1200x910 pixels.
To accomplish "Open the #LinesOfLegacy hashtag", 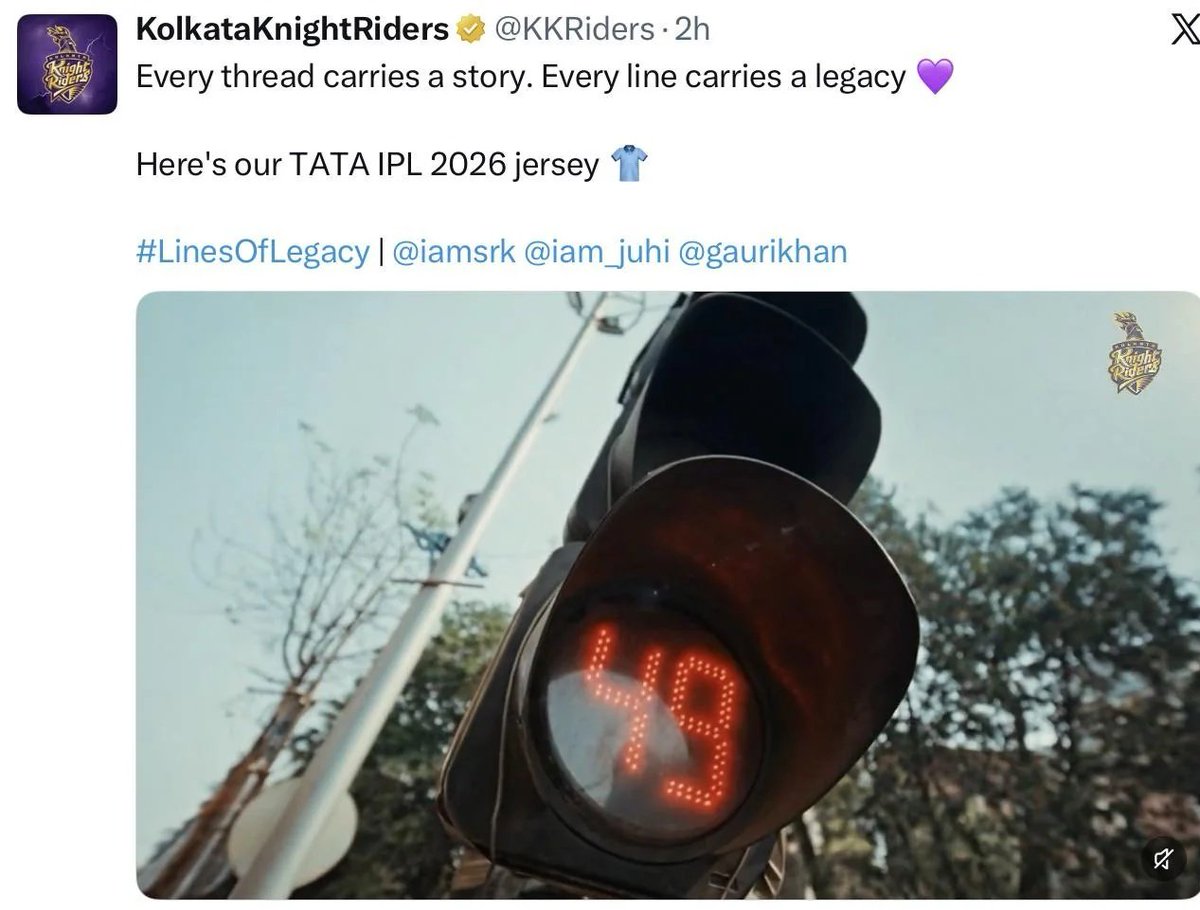I will coord(253,251).
